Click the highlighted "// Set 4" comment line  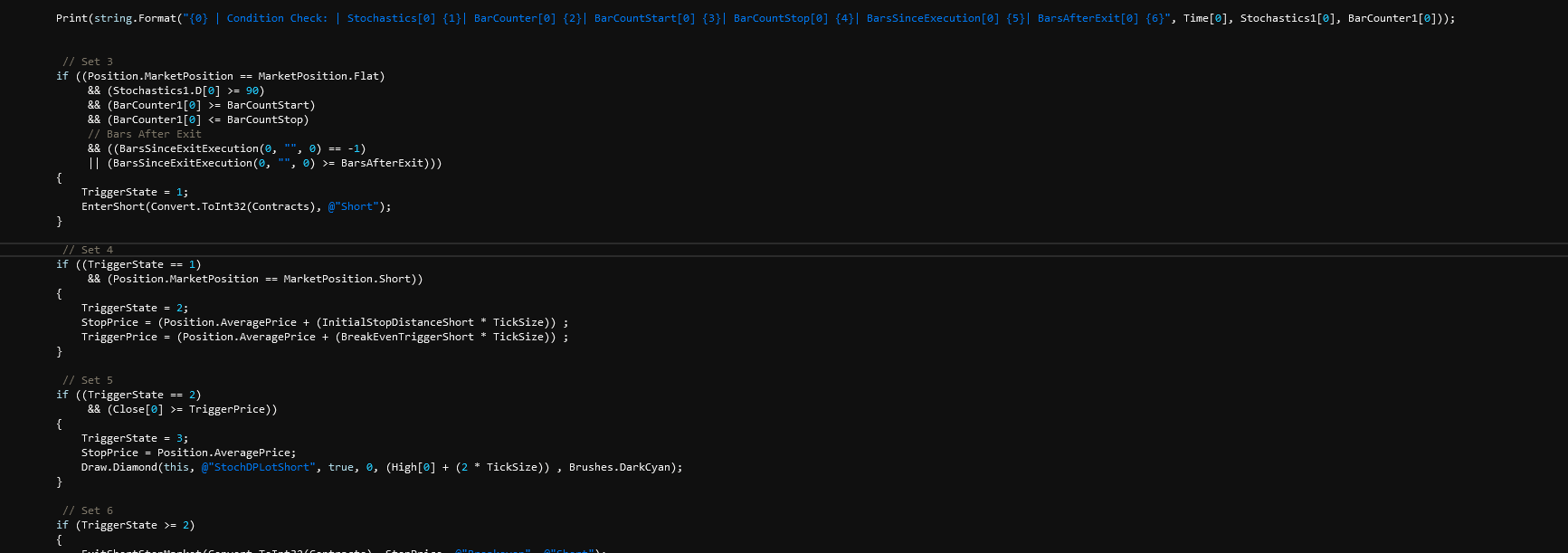88,250
